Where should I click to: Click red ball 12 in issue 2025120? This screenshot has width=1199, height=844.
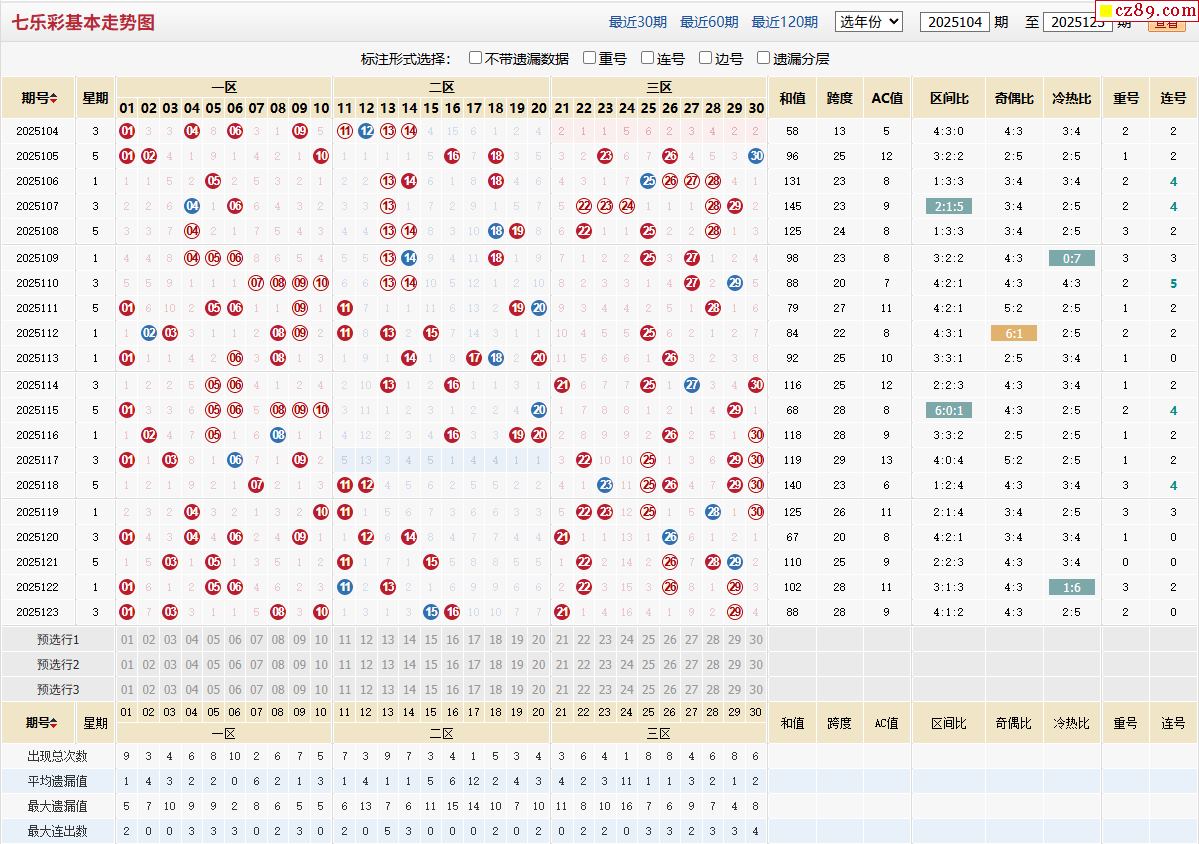click(x=366, y=537)
